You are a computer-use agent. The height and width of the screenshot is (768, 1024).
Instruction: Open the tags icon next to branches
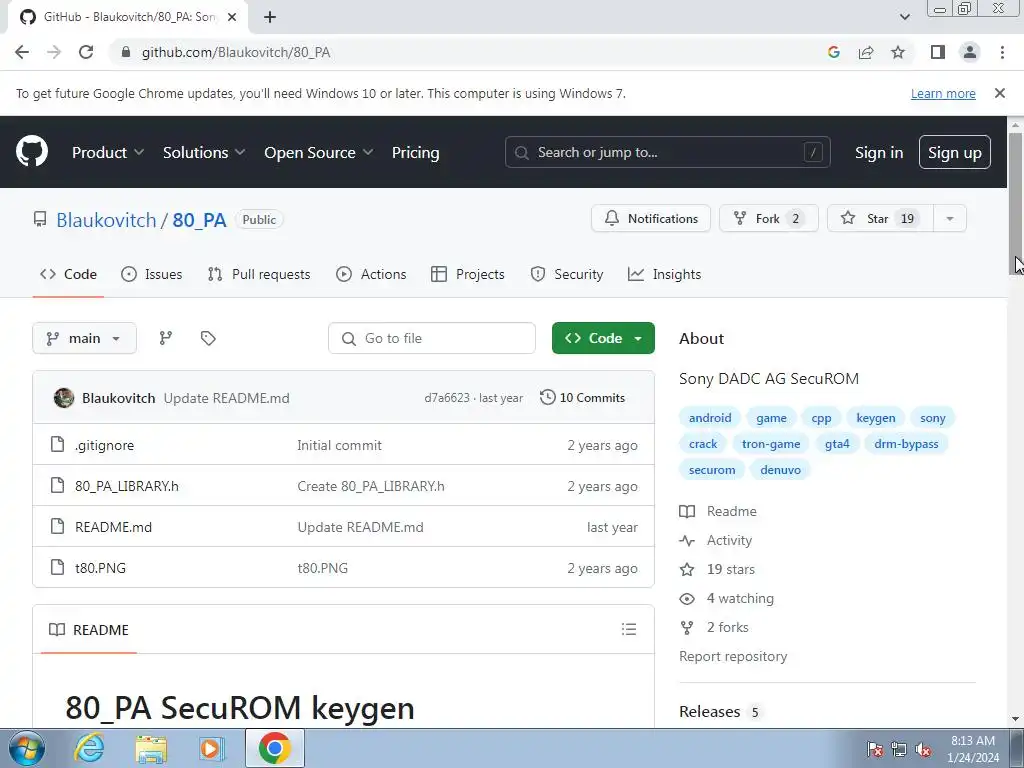click(208, 338)
